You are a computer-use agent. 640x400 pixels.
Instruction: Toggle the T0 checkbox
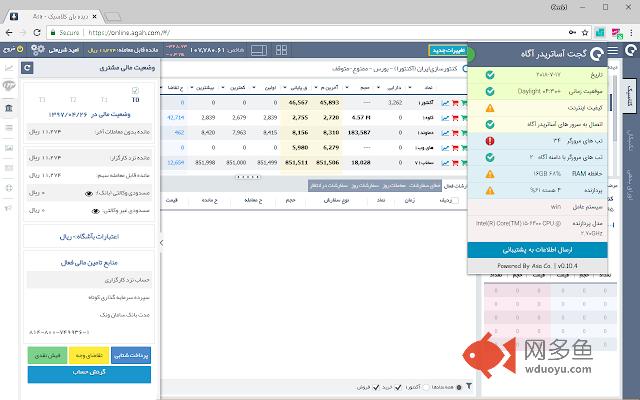[136, 90]
